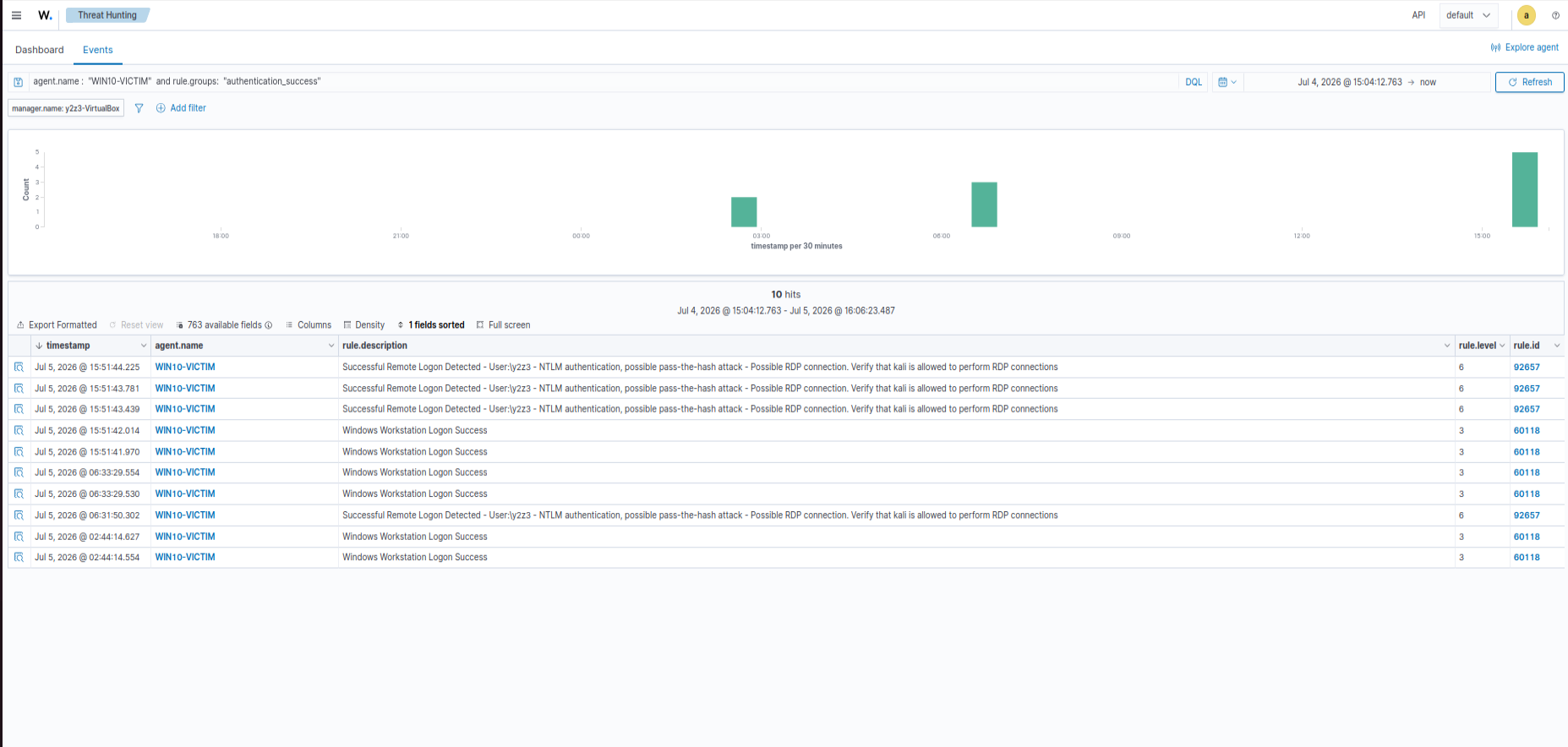Open the Density setting
The height and width of the screenshot is (747, 1568).
tap(364, 325)
